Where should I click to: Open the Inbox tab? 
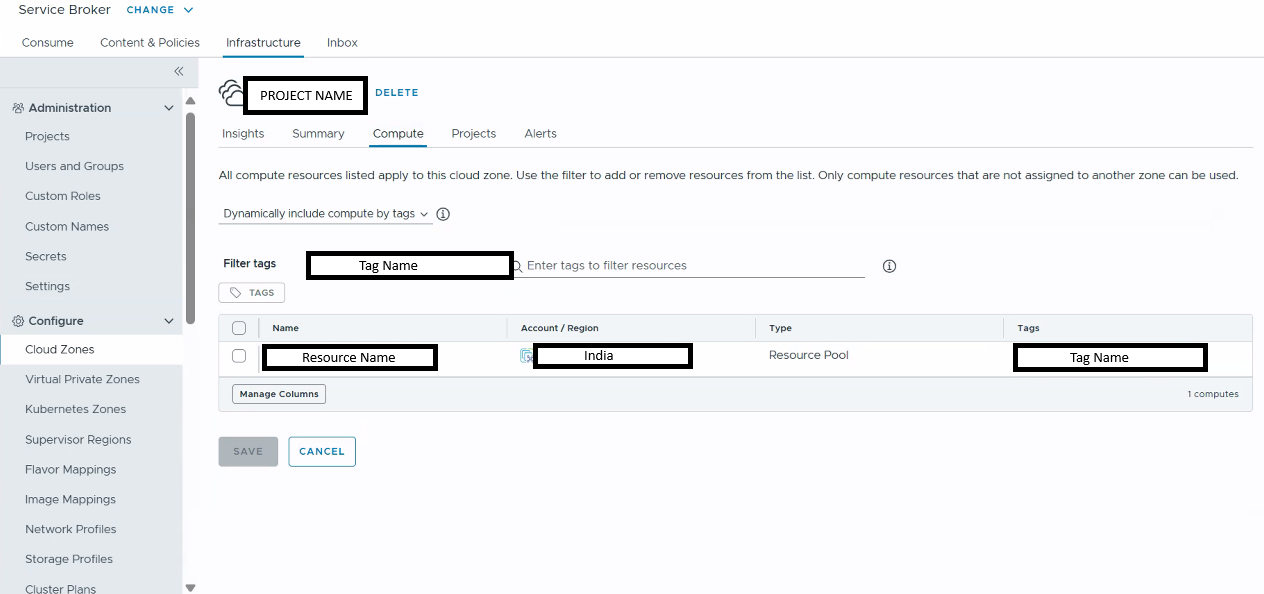[x=342, y=43]
